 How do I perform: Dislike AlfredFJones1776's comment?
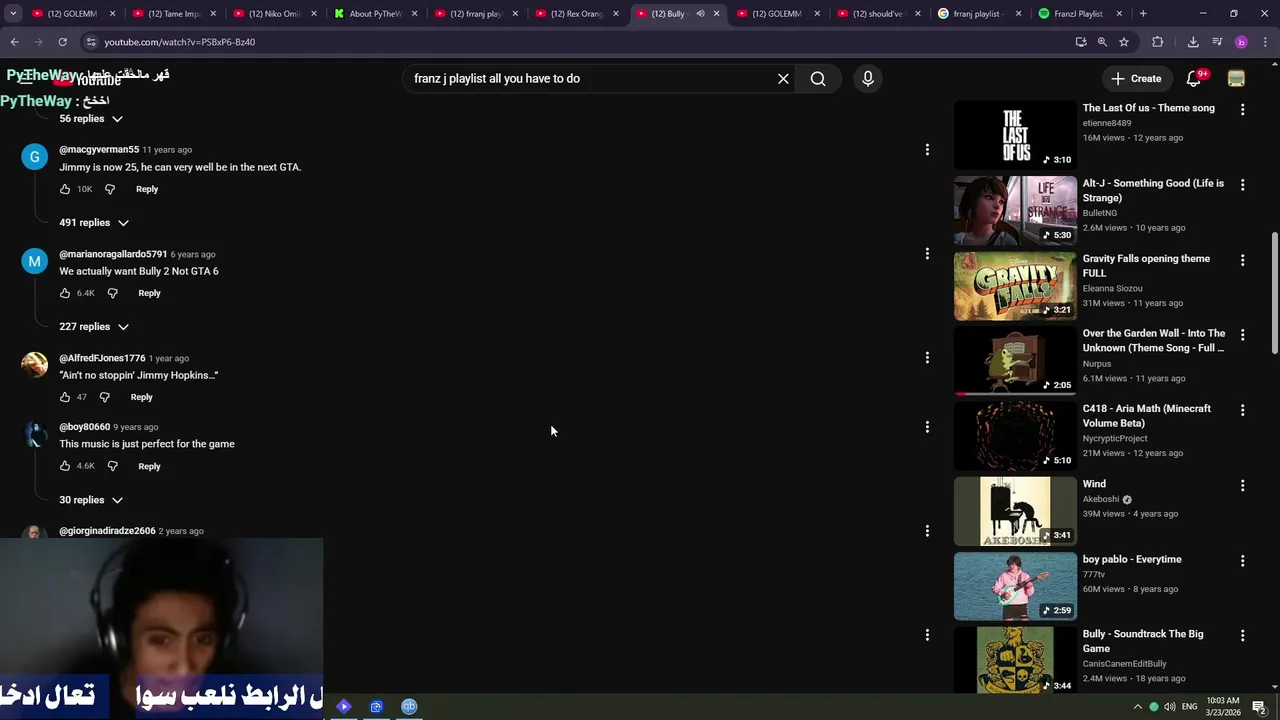pos(104,397)
